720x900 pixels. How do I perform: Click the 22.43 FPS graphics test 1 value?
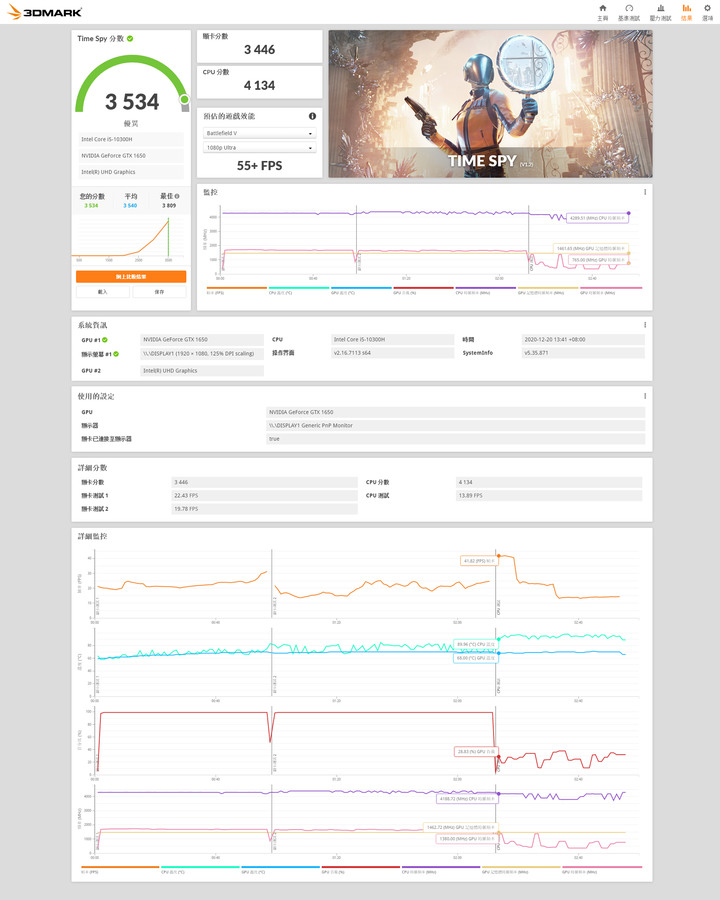pyautogui.click(x=264, y=495)
